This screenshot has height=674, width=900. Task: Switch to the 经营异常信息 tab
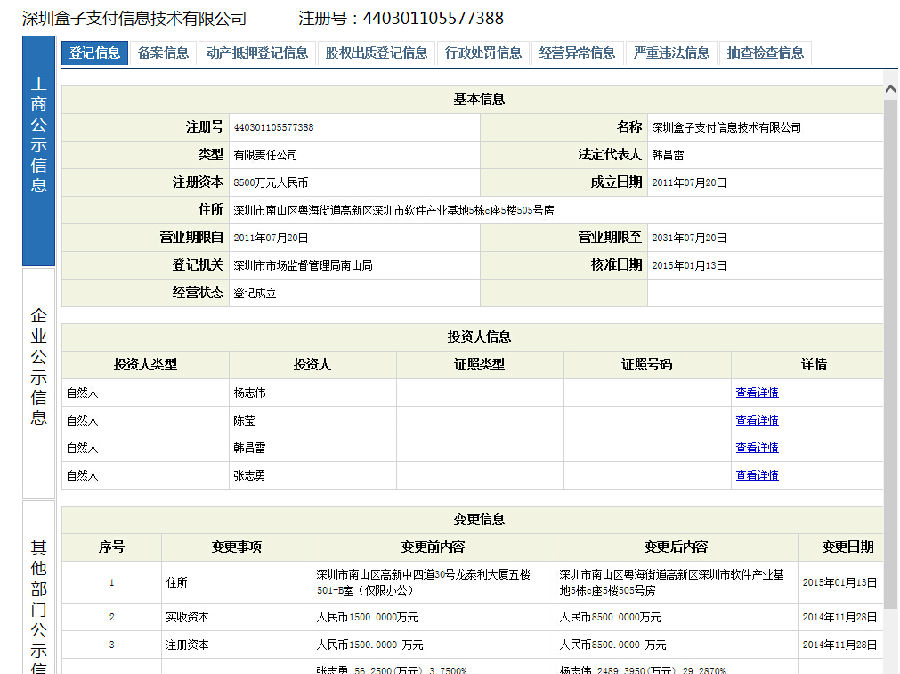[577, 53]
